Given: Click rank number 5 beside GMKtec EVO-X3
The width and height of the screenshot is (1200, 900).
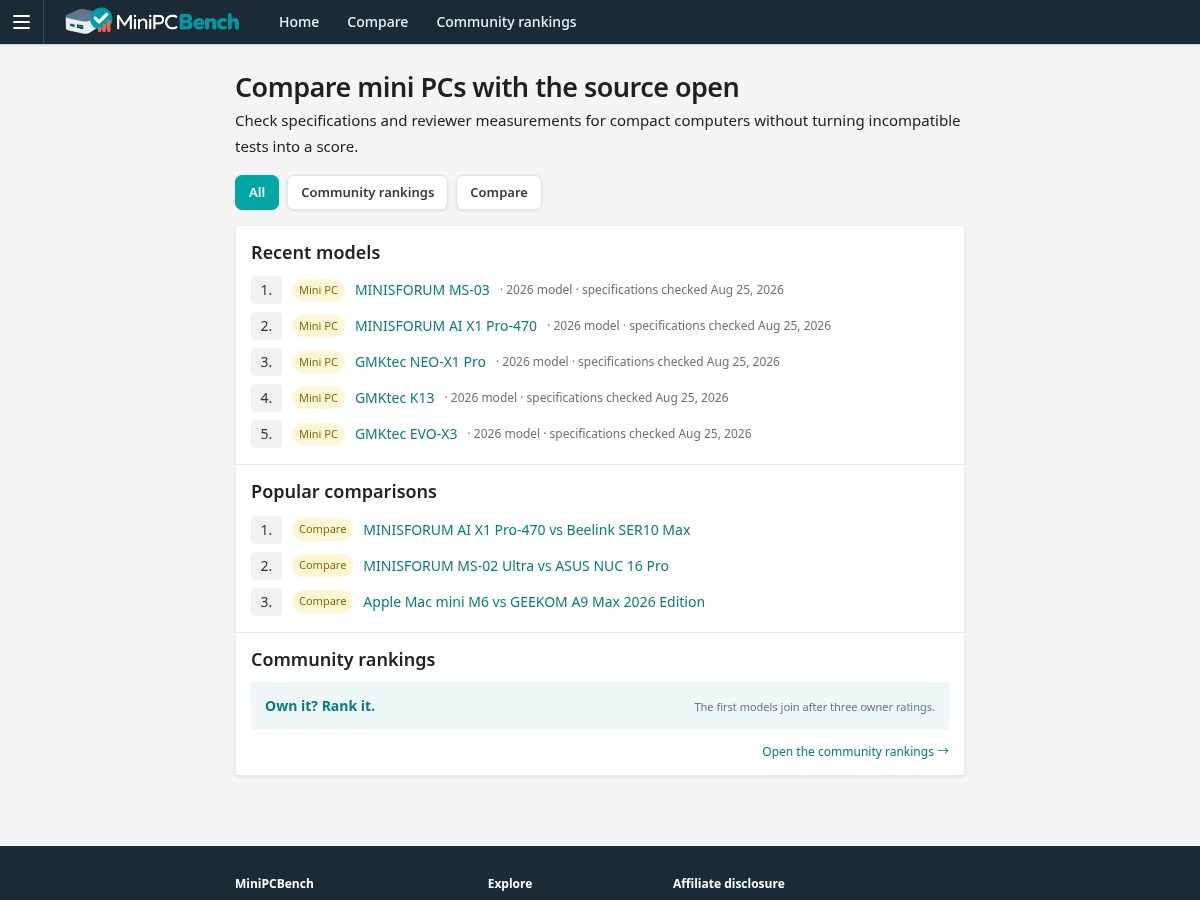Looking at the screenshot, I should (x=266, y=434).
